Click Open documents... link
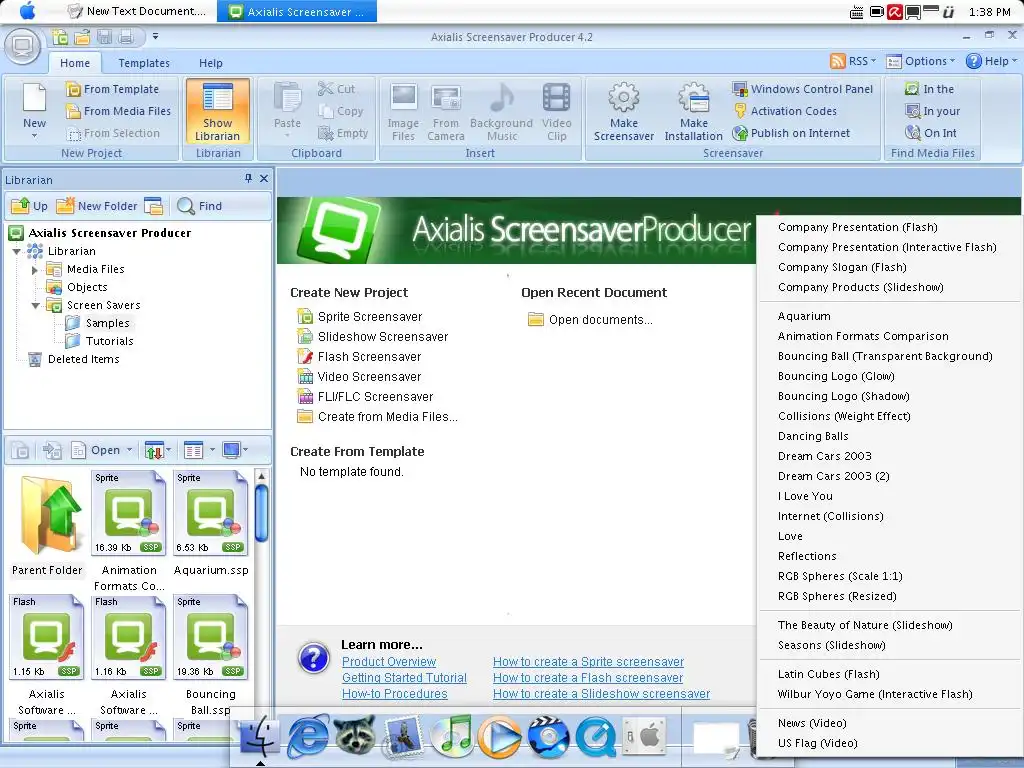The width and height of the screenshot is (1024, 768). point(600,320)
